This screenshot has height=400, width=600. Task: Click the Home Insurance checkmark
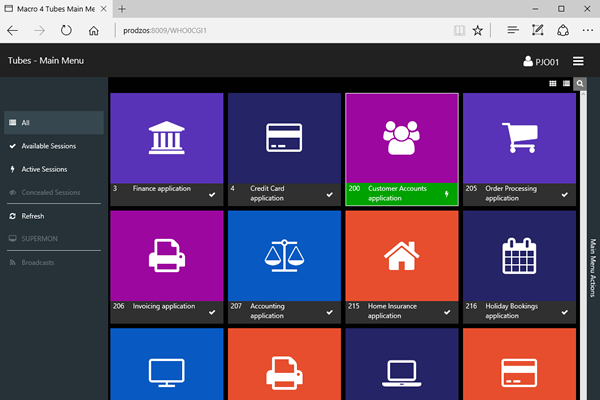447,312
